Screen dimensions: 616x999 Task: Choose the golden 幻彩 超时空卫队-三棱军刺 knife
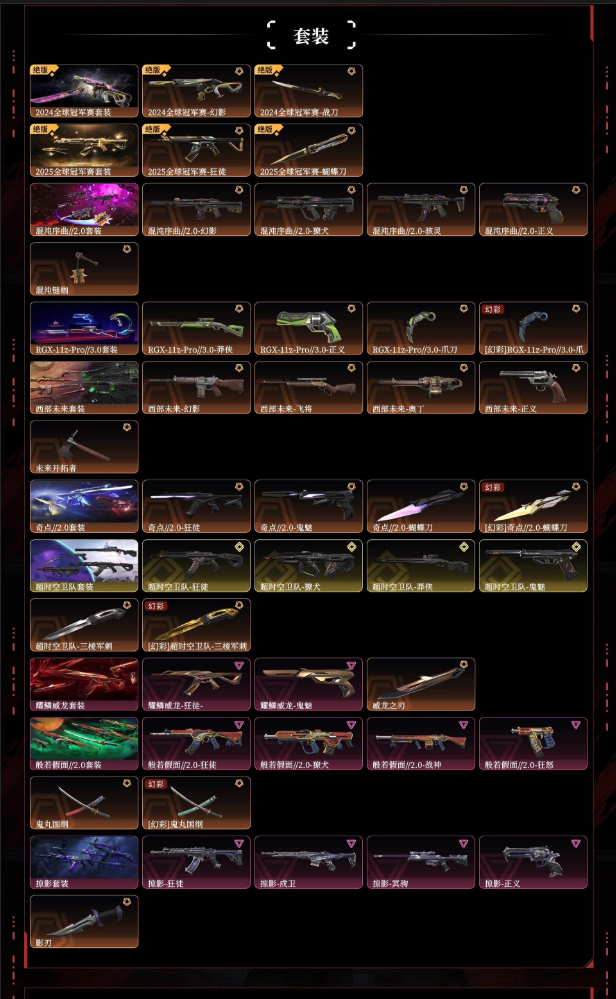pyautogui.click(x=196, y=625)
